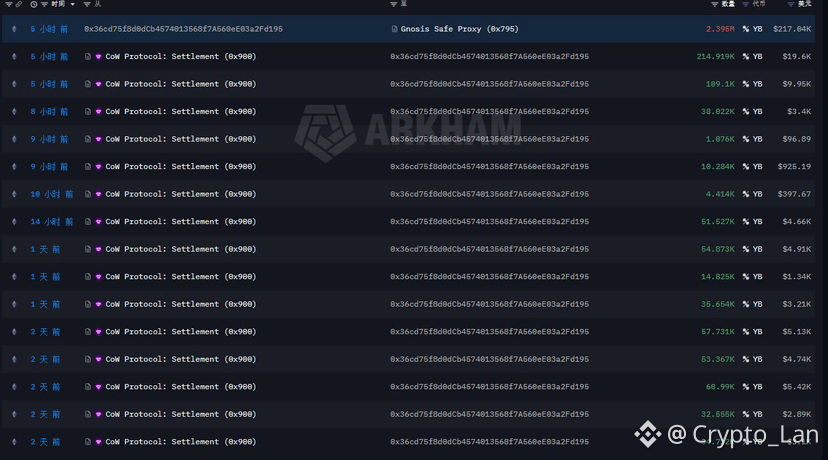Click the $5.42K USD value
Screen dimensions: 828x460
pyautogui.click(x=799, y=387)
